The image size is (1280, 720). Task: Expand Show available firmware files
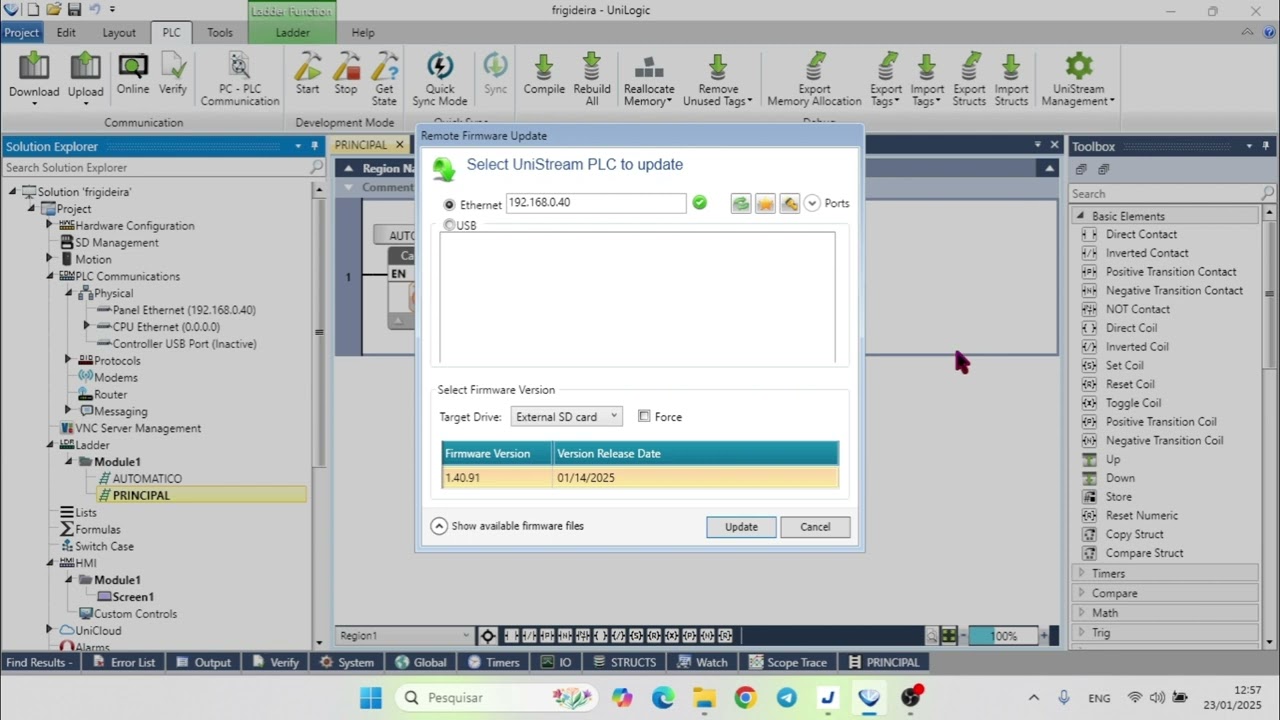pyautogui.click(x=439, y=526)
